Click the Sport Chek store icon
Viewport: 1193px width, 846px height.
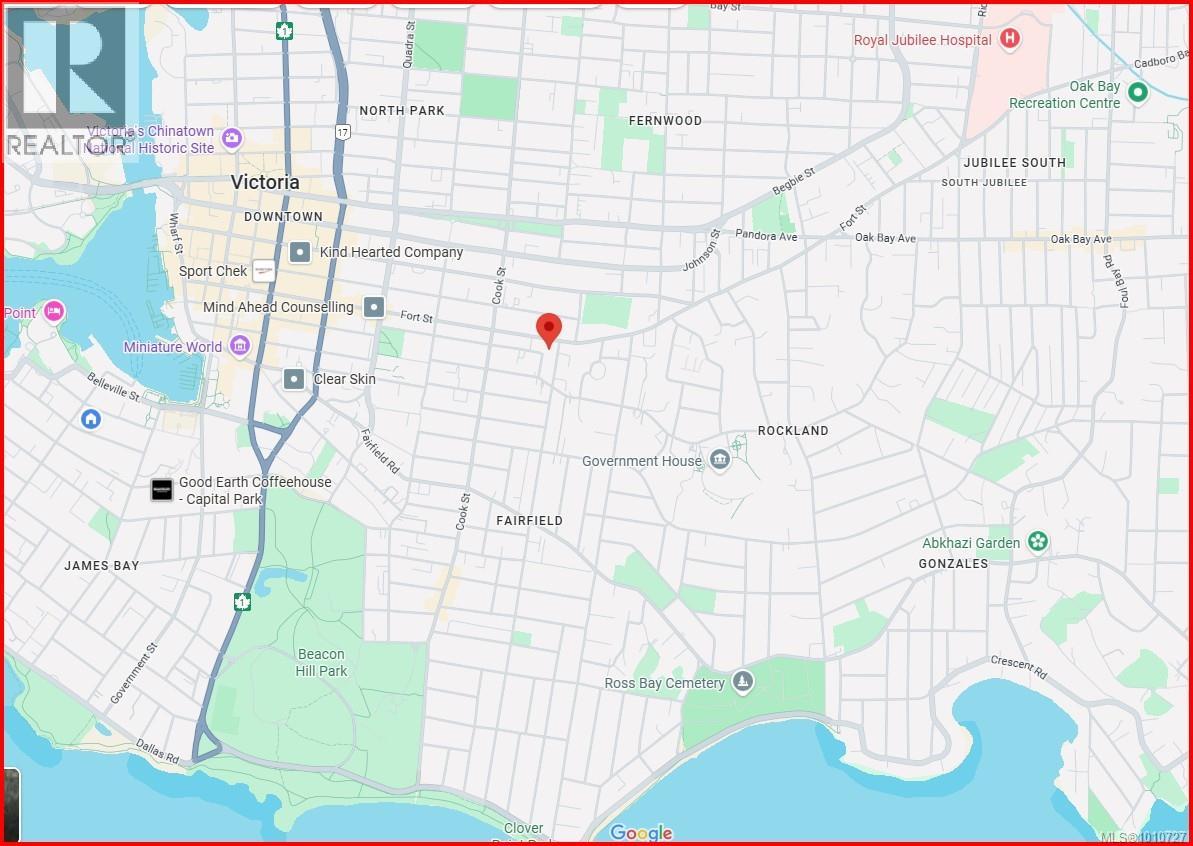(263, 271)
